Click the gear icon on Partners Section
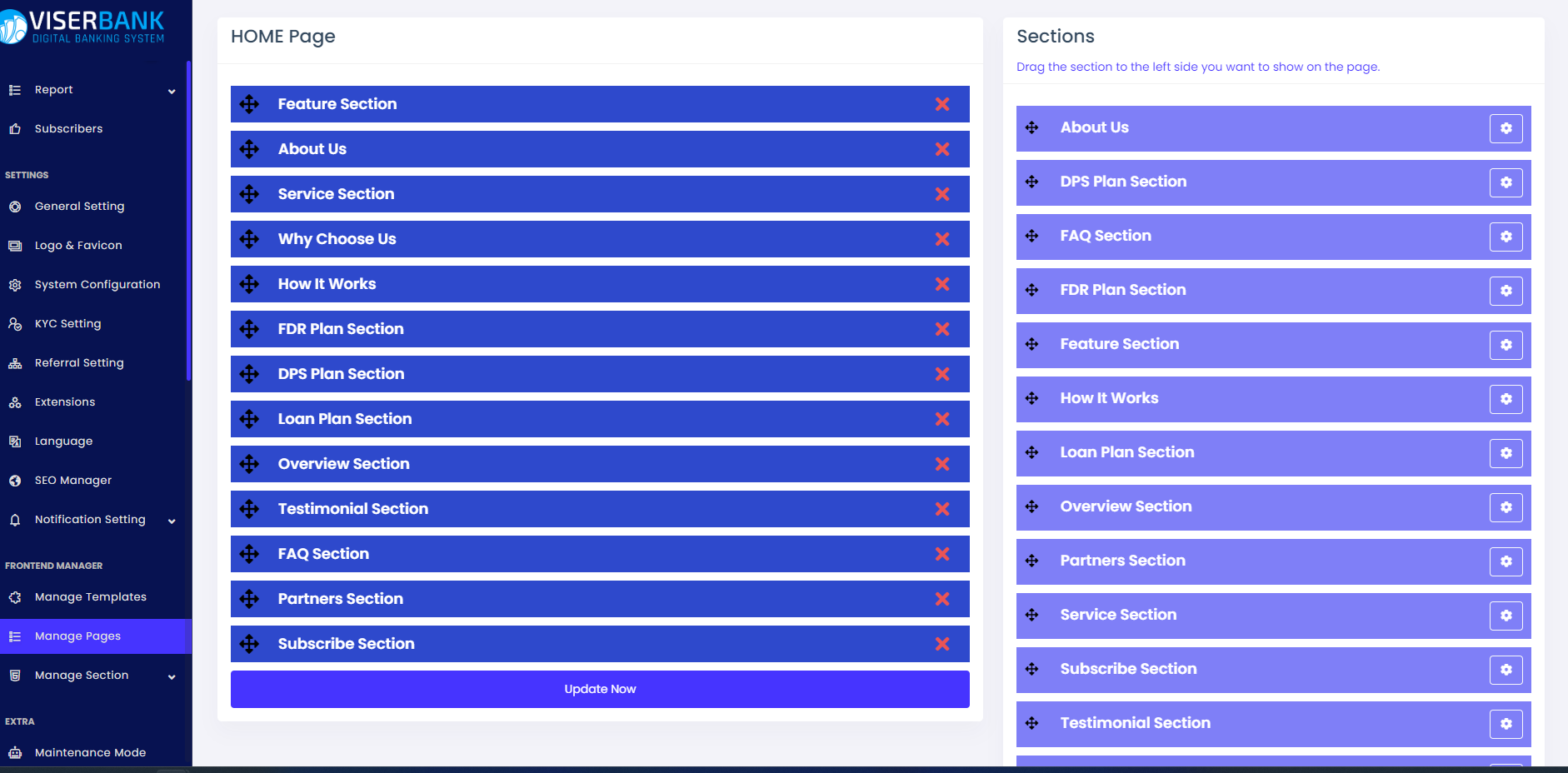1568x773 pixels. [1506, 561]
